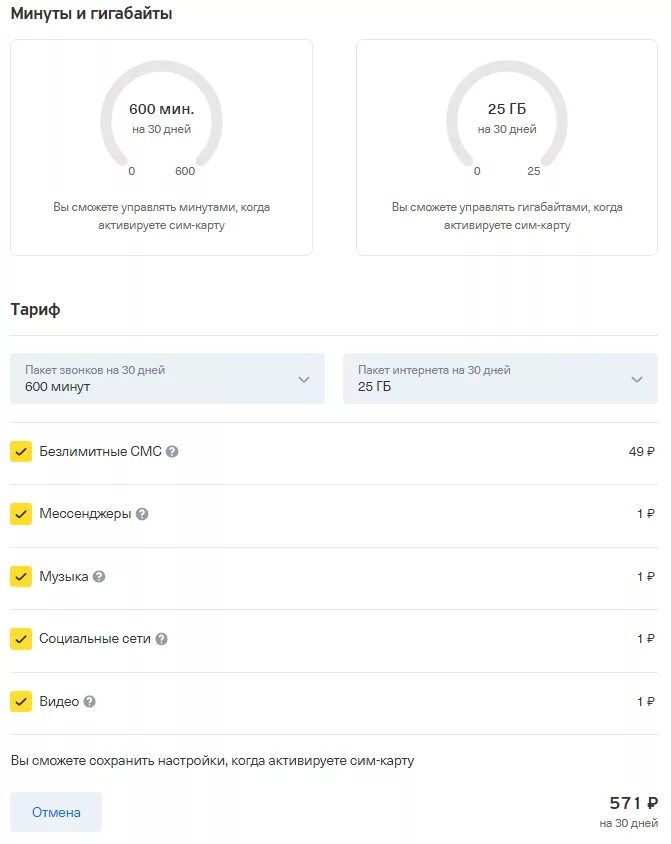Viewport: 671px width, 844px height.
Task: Click question mark beside Музыка
Action: pos(99,577)
